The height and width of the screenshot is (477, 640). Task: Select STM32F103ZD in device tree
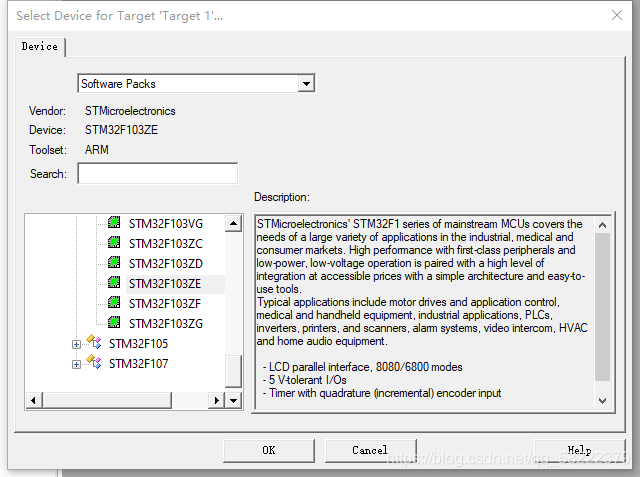click(x=166, y=264)
